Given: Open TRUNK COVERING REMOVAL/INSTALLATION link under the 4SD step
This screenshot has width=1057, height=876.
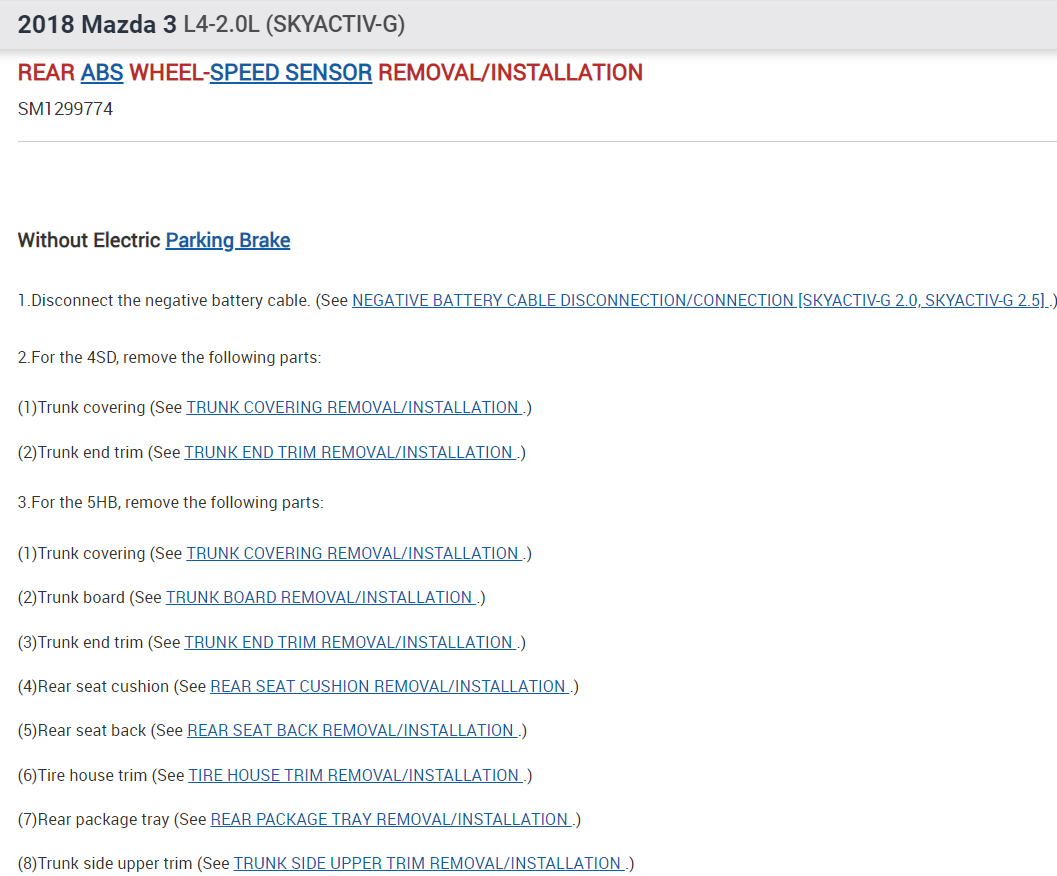Looking at the screenshot, I should tap(354, 407).
